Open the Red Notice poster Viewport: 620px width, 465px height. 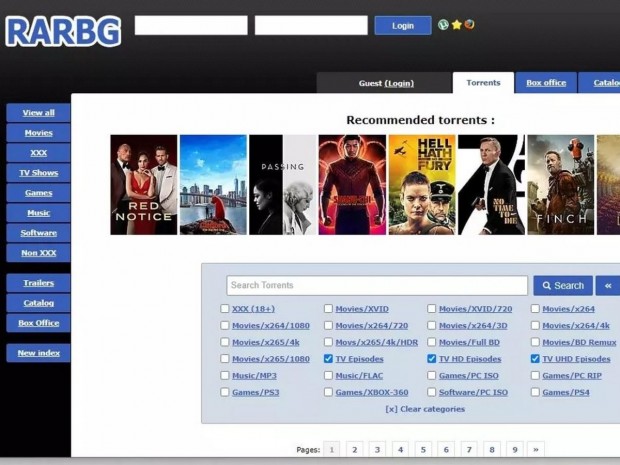pyautogui.click(x=144, y=185)
